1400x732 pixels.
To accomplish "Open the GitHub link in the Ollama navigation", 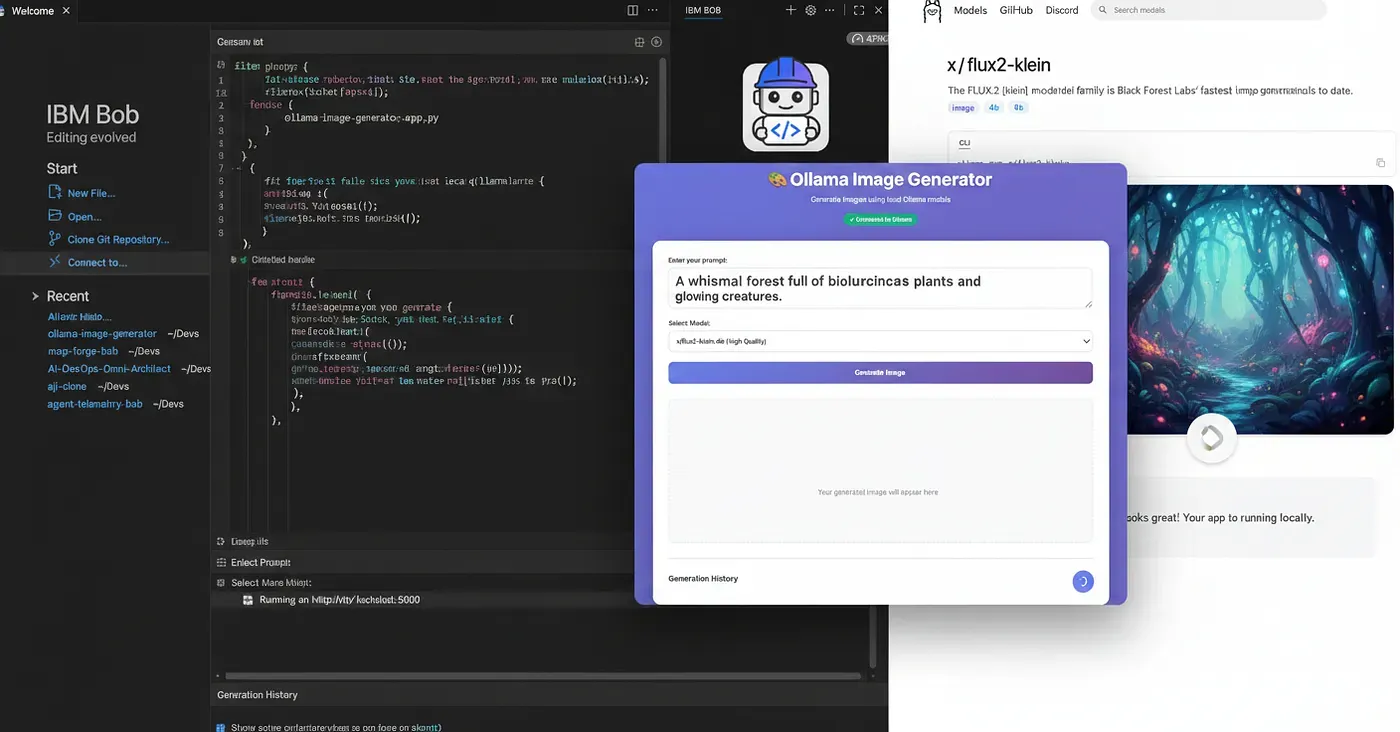I will (1016, 10).
